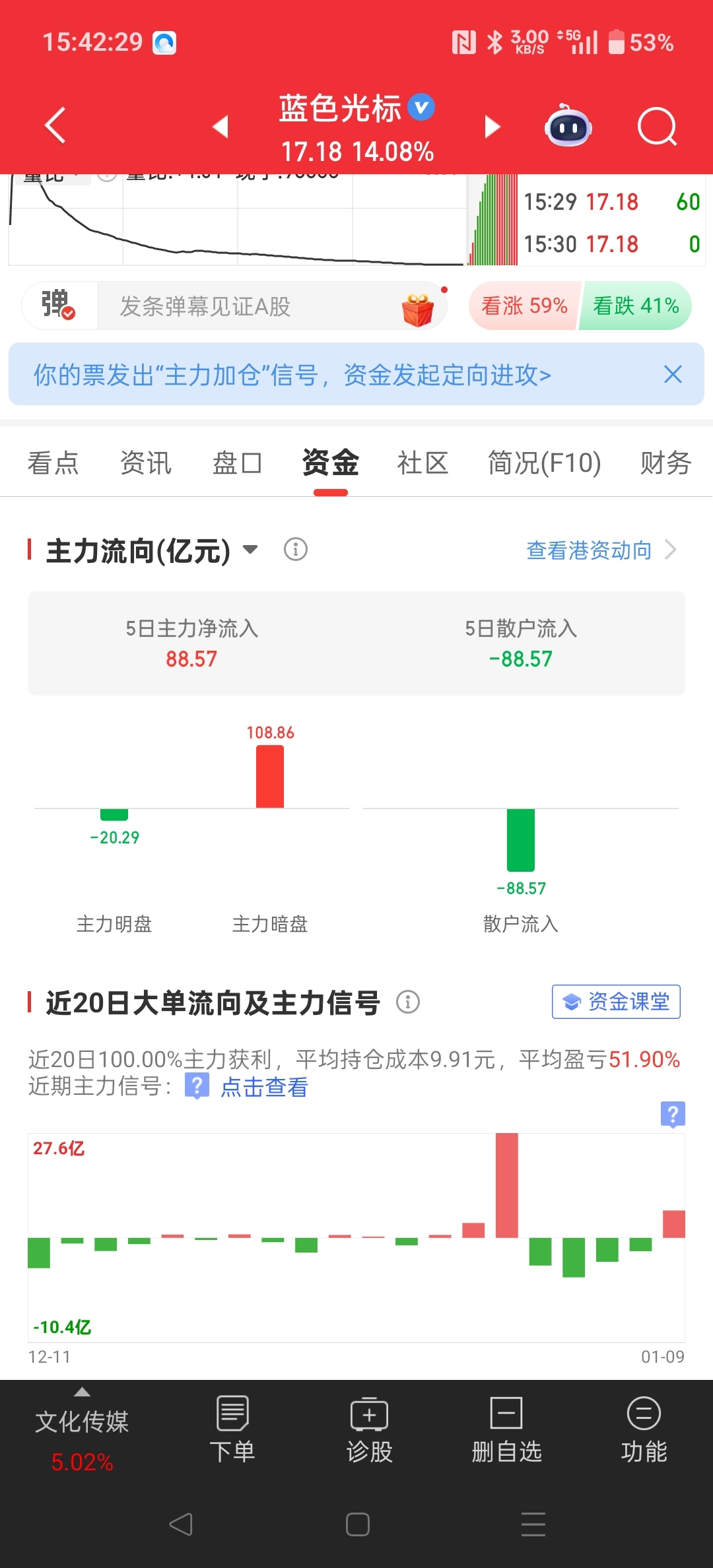Image resolution: width=713 pixels, height=1568 pixels.
Task: Switch to next stock with right triangle
Action: point(492,127)
